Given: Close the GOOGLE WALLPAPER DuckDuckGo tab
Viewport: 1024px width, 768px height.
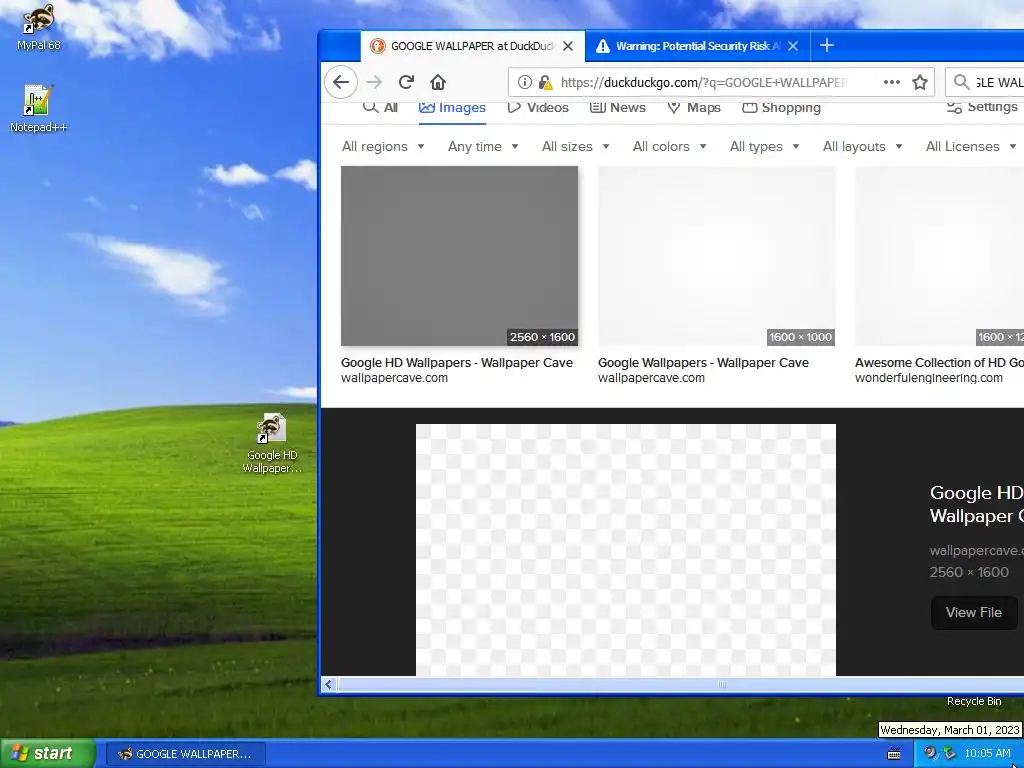Looking at the screenshot, I should coord(568,46).
